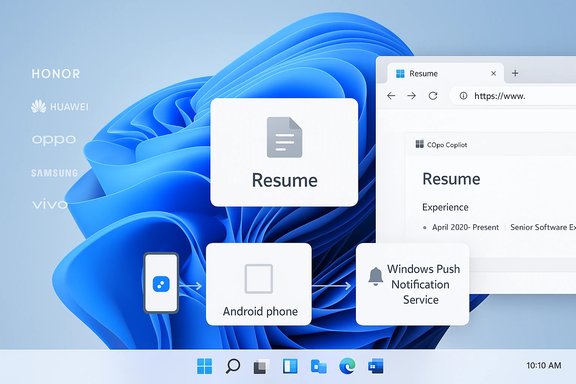Click the Copilot logo in page header
576x384 pixels.
coord(420,144)
